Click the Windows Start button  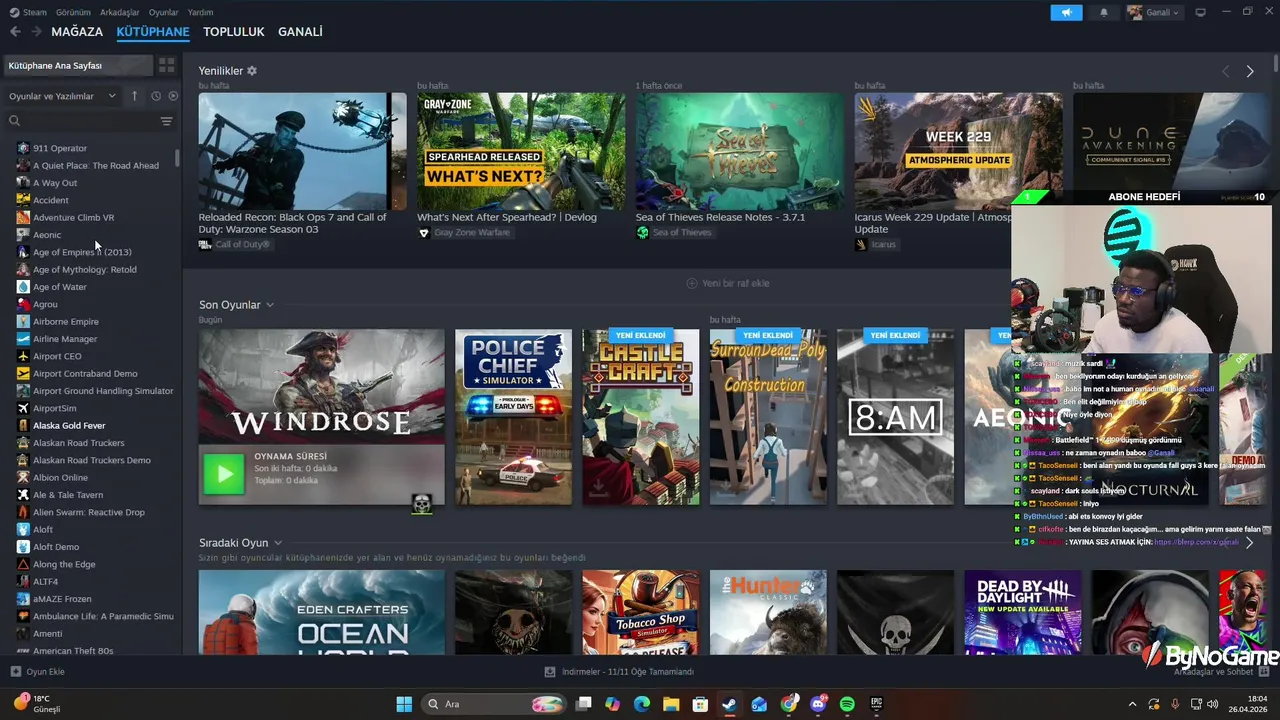(x=404, y=704)
